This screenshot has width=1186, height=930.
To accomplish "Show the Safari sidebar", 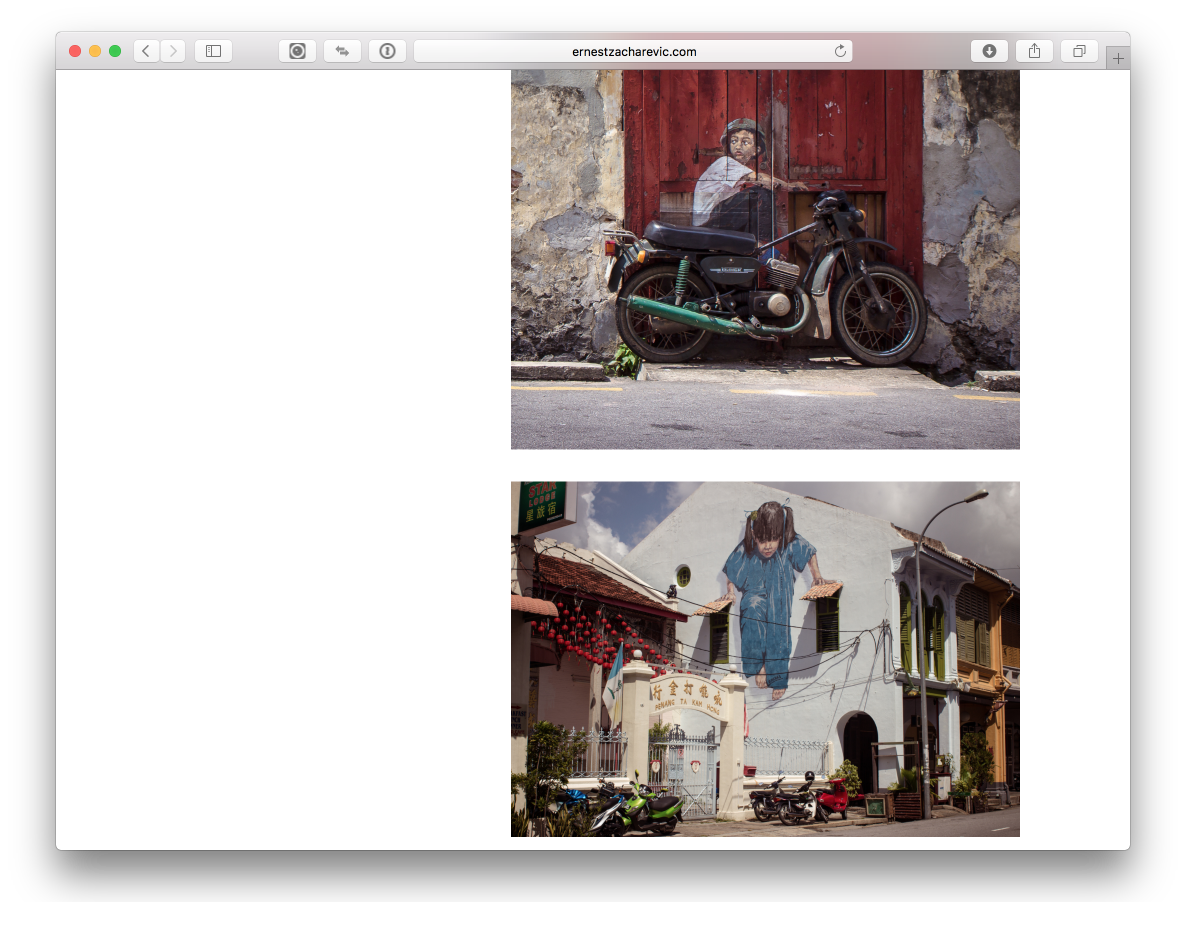I will 213,51.
